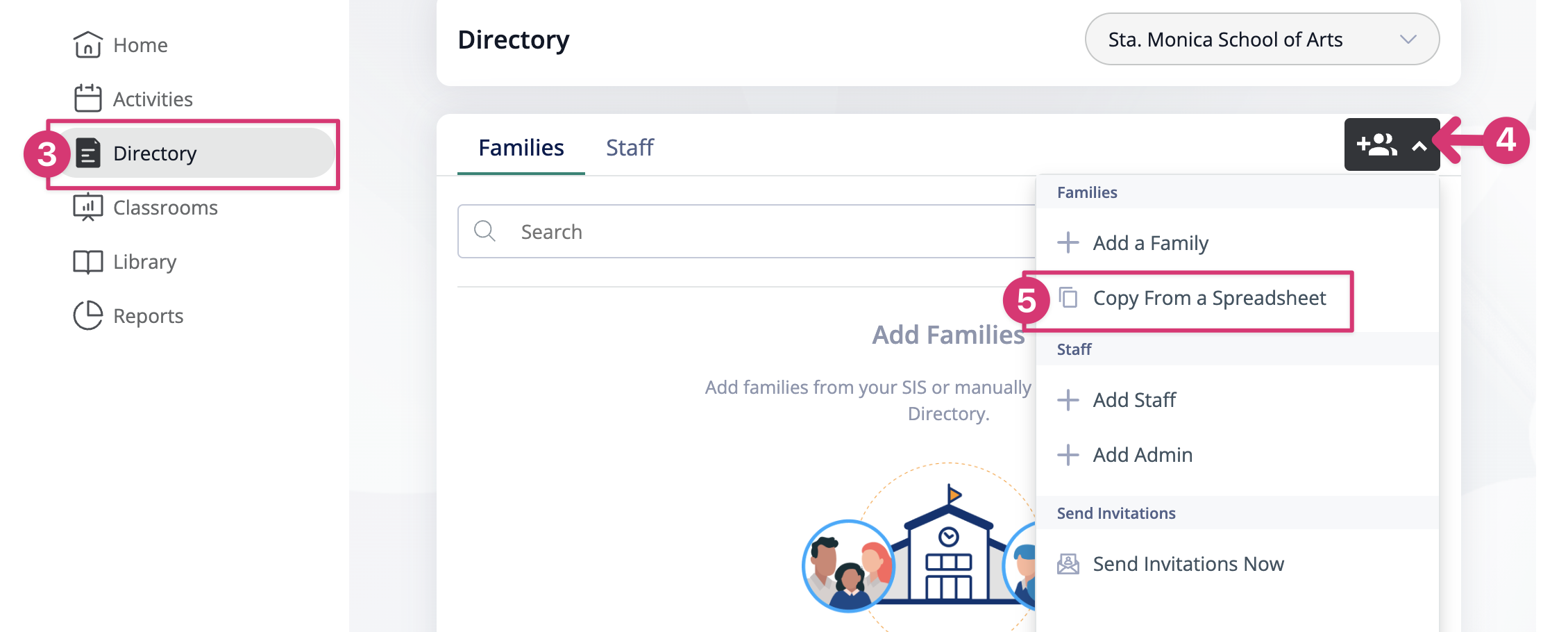Collapse the add menu using the caret arrow
This screenshot has width=1568, height=632.
(1419, 146)
